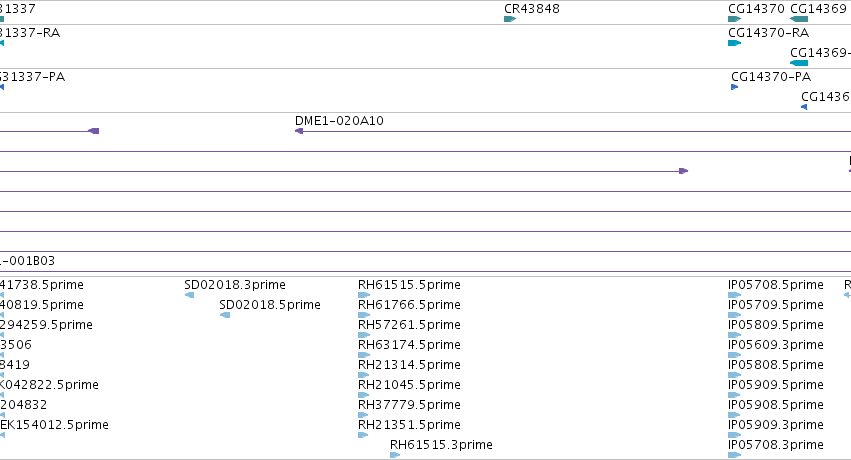Click the DME1-020A10 clone arrowhead
This screenshot has height=460, width=851.
click(x=299, y=131)
